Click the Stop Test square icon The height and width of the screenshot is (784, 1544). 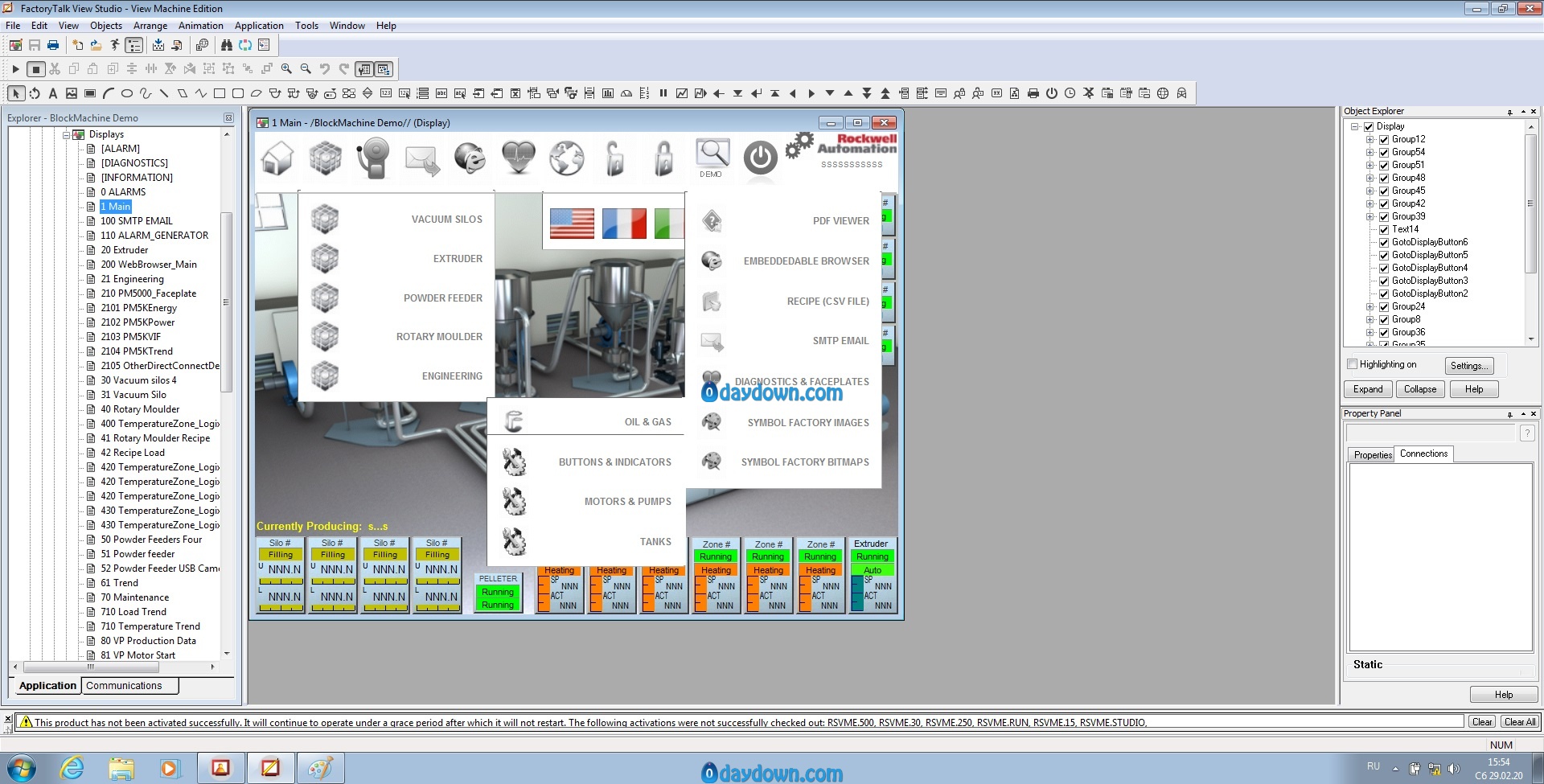pyautogui.click(x=35, y=69)
